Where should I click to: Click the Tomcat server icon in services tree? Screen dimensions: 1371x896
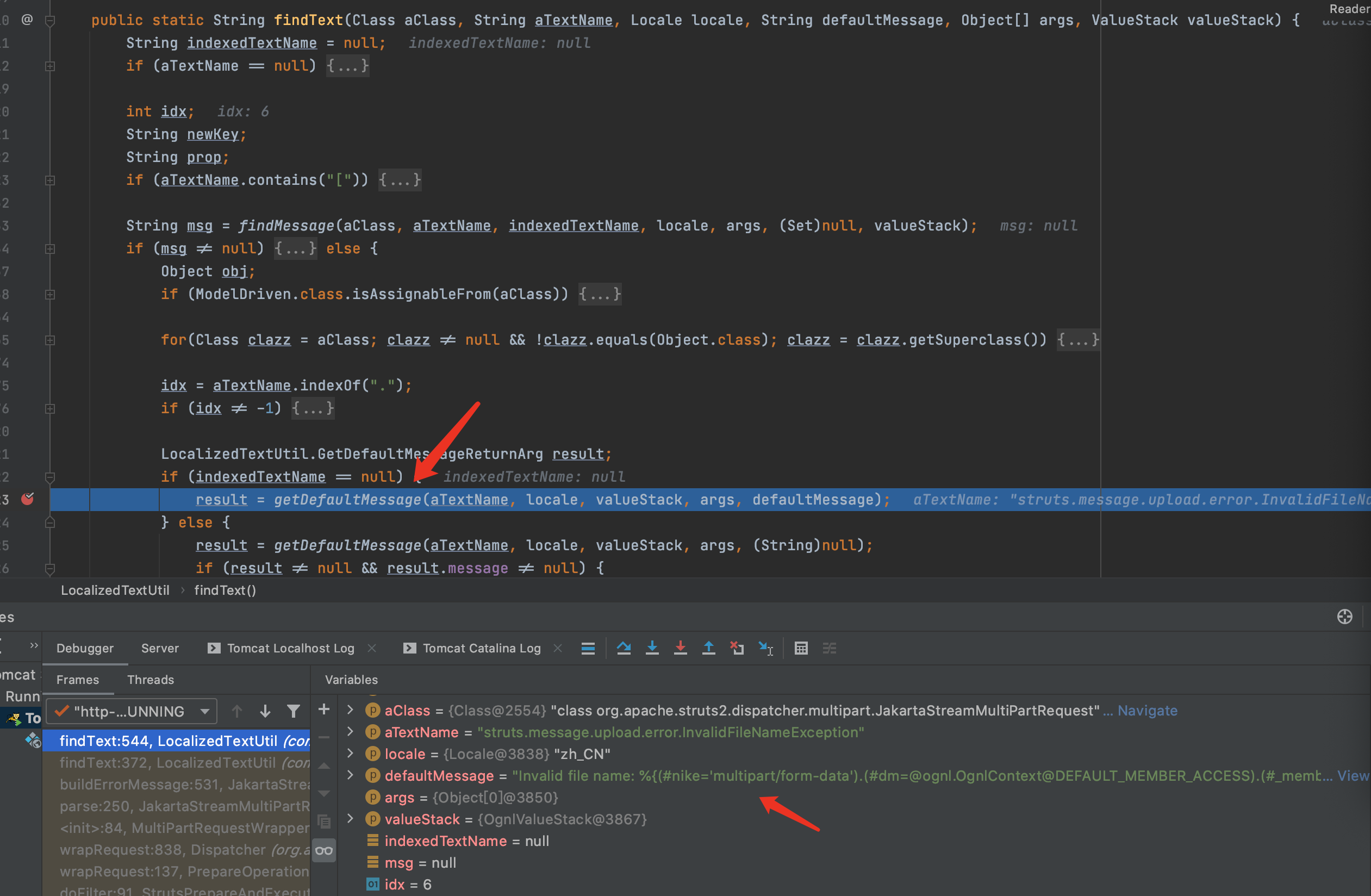(x=13, y=718)
